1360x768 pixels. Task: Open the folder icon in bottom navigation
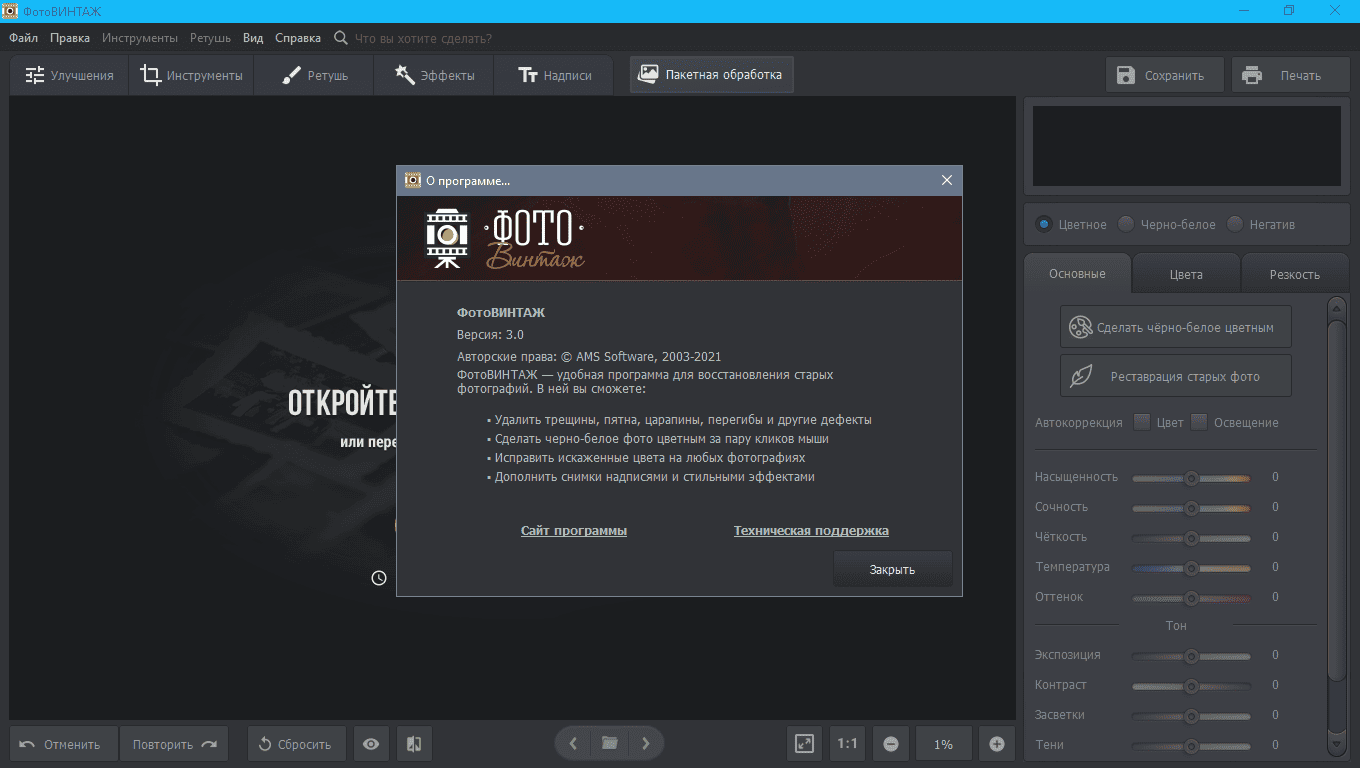(609, 744)
